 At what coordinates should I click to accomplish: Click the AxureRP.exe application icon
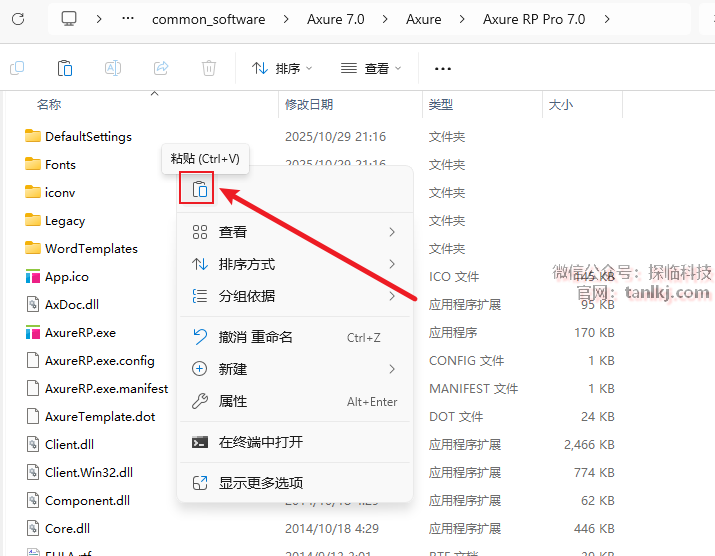click(33, 333)
